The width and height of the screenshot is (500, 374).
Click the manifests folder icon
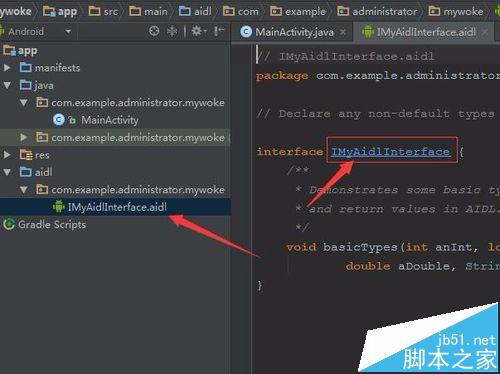[x=26, y=68]
